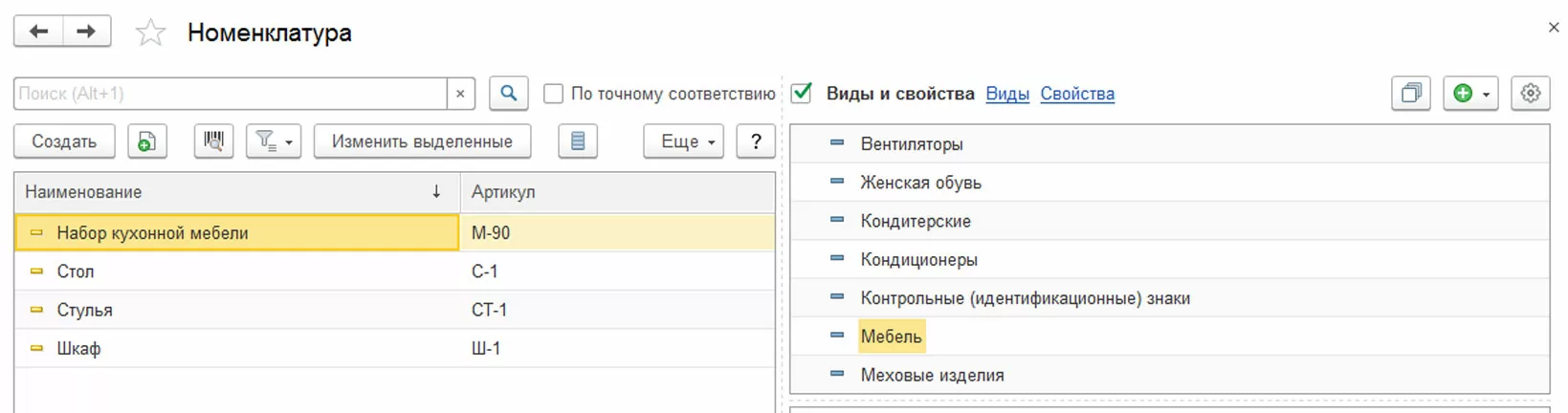Expand the Еще menu
The height and width of the screenshot is (413, 1568).
click(683, 141)
